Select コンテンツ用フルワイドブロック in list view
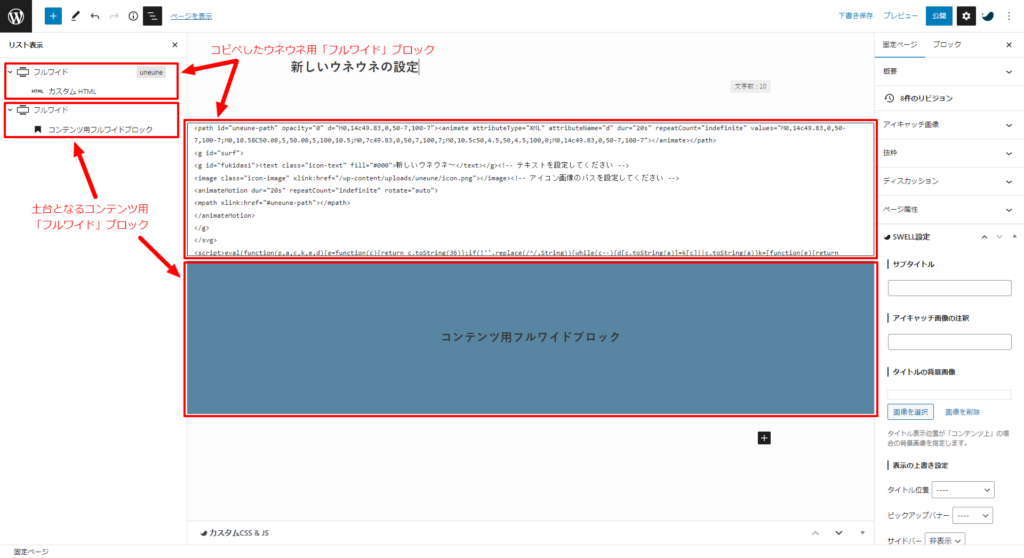The width and height of the screenshot is (1024, 558). coord(101,129)
